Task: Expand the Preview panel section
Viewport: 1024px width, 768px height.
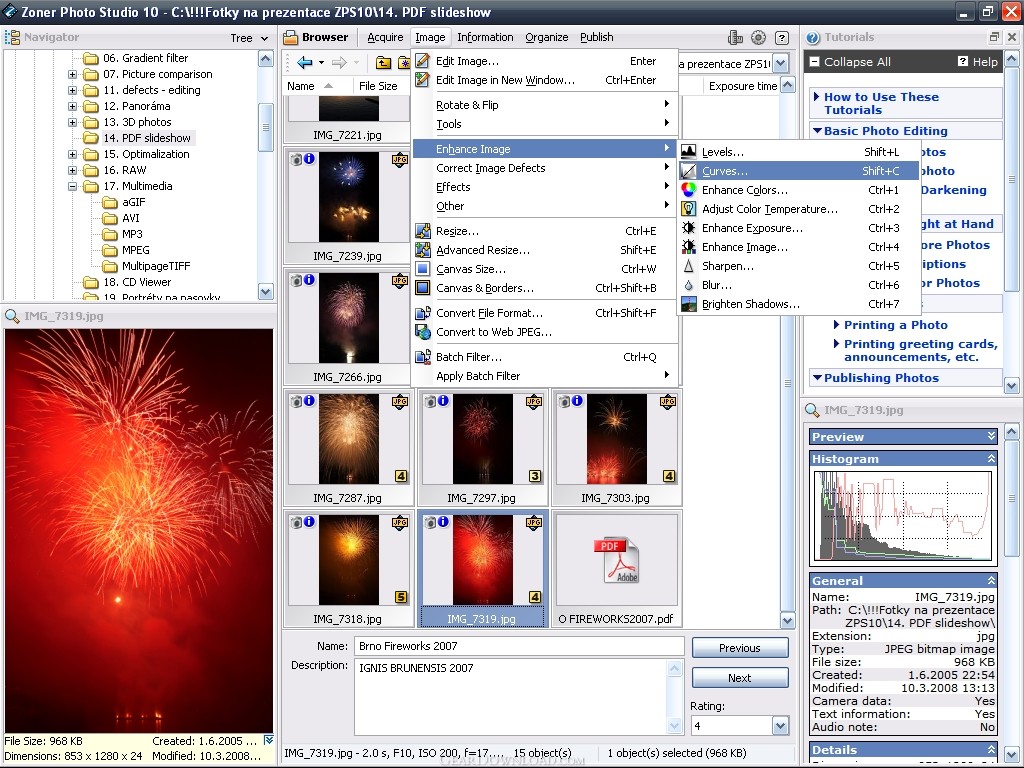Action: 991,436
